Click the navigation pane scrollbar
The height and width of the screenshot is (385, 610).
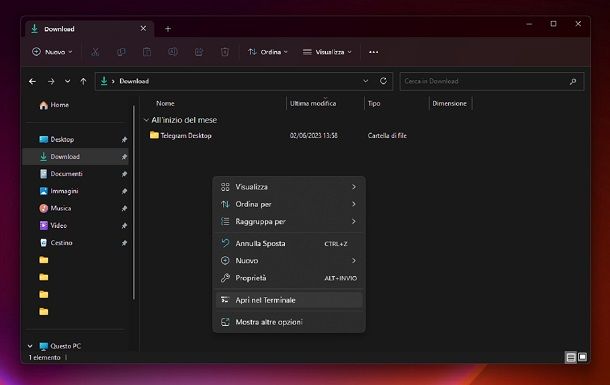coord(134,202)
